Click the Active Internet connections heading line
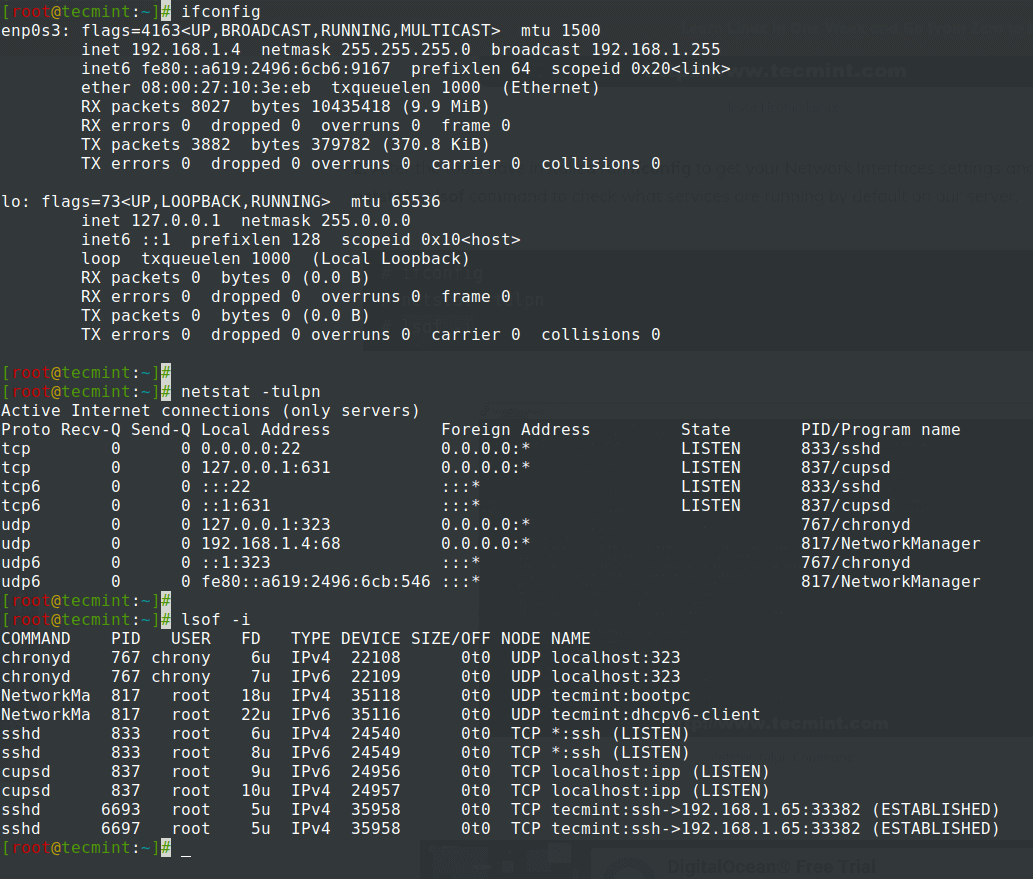This screenshot has height=879, width=1033. coord(211,410)
